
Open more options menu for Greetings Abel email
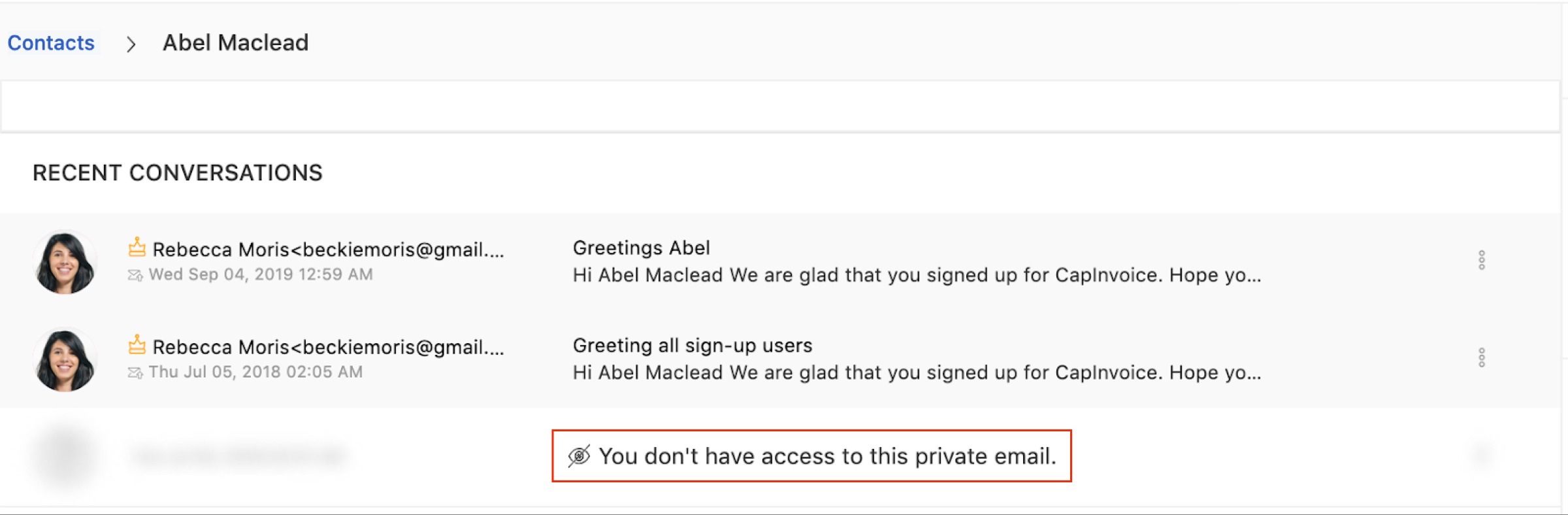pyautogui.click(x=1482, y=260)
